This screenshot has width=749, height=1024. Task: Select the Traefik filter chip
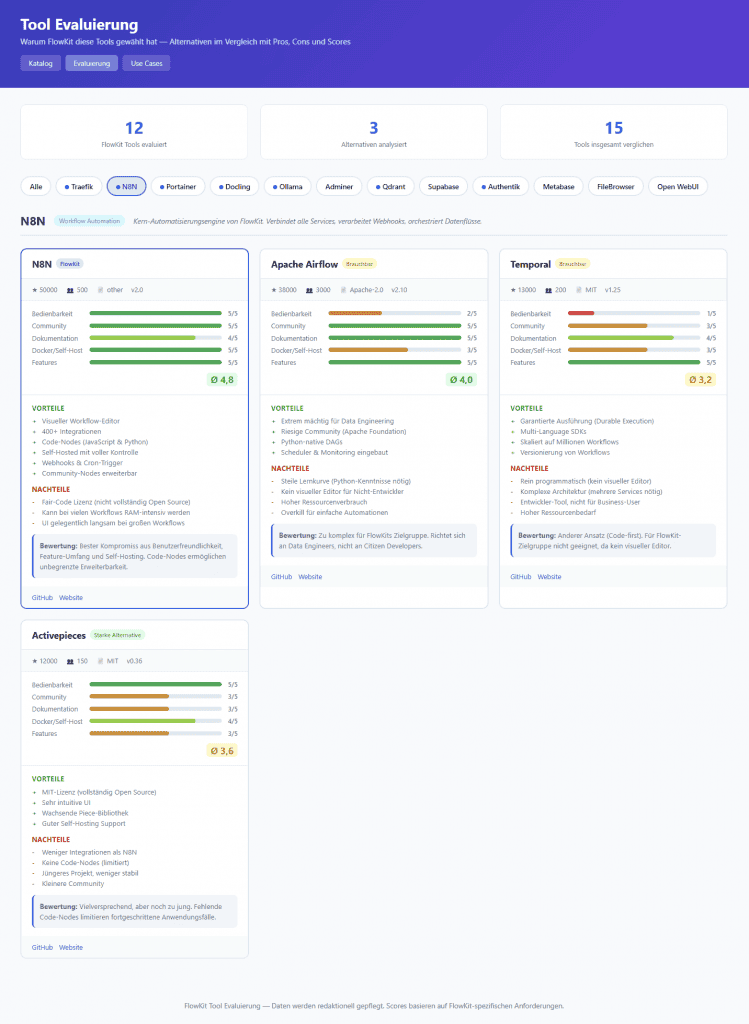pyautogui.click(x=78, y=186)
